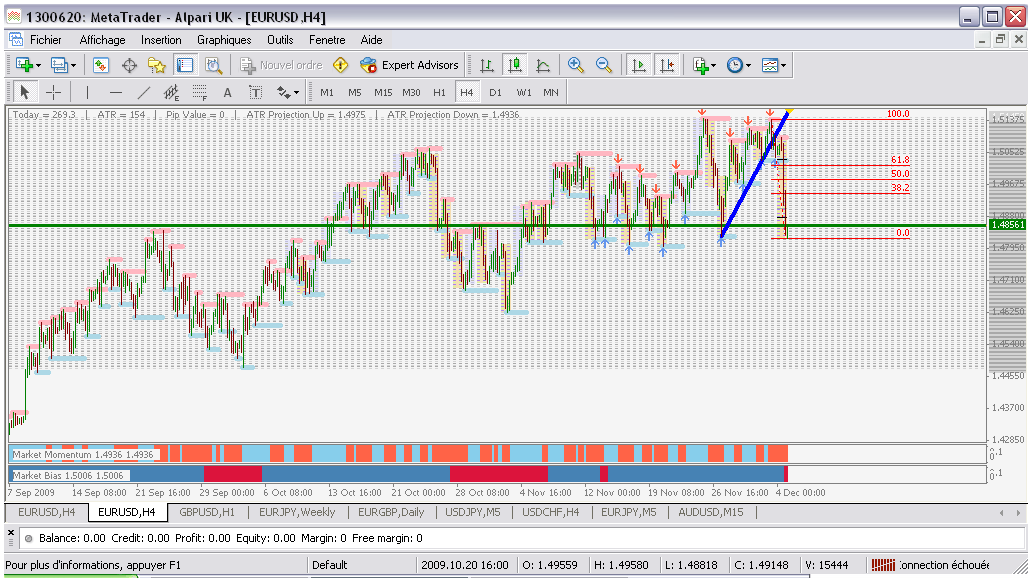
Task: Select the Fibonacci retracement tool
Action: pyautogui.click(x=199, y=92)
